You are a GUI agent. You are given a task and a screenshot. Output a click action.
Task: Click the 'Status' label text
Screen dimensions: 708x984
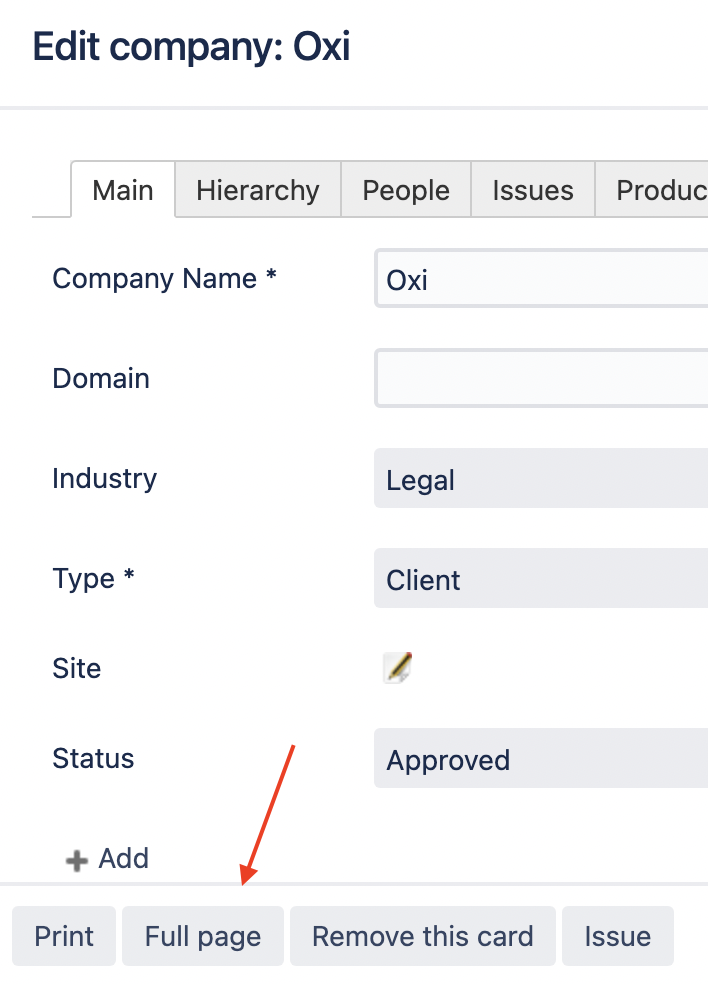(x=93, y=758)
